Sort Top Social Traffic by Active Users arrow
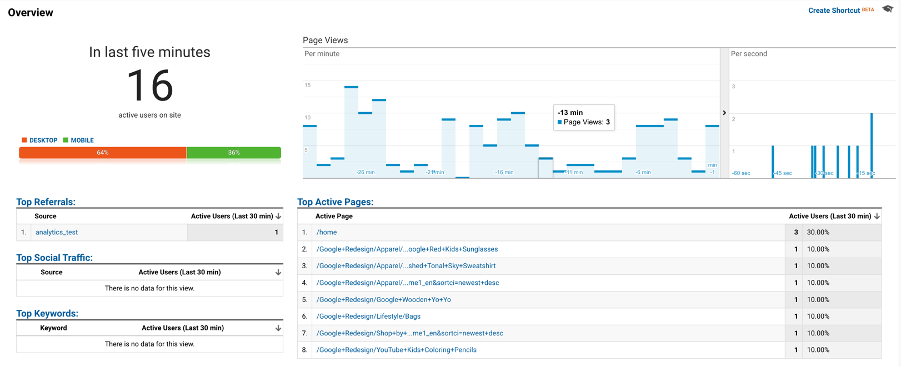Image resolution: width=902 pixels, height=368 pixels. (278, 272)
